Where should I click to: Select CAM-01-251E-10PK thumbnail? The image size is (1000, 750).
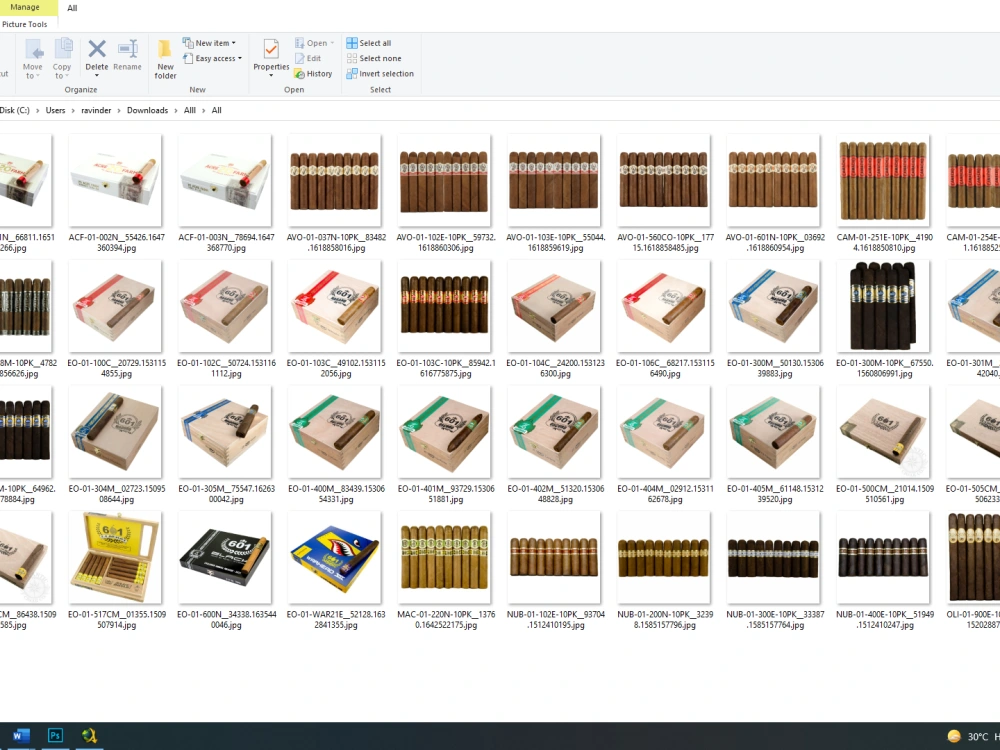pos(883,179)
